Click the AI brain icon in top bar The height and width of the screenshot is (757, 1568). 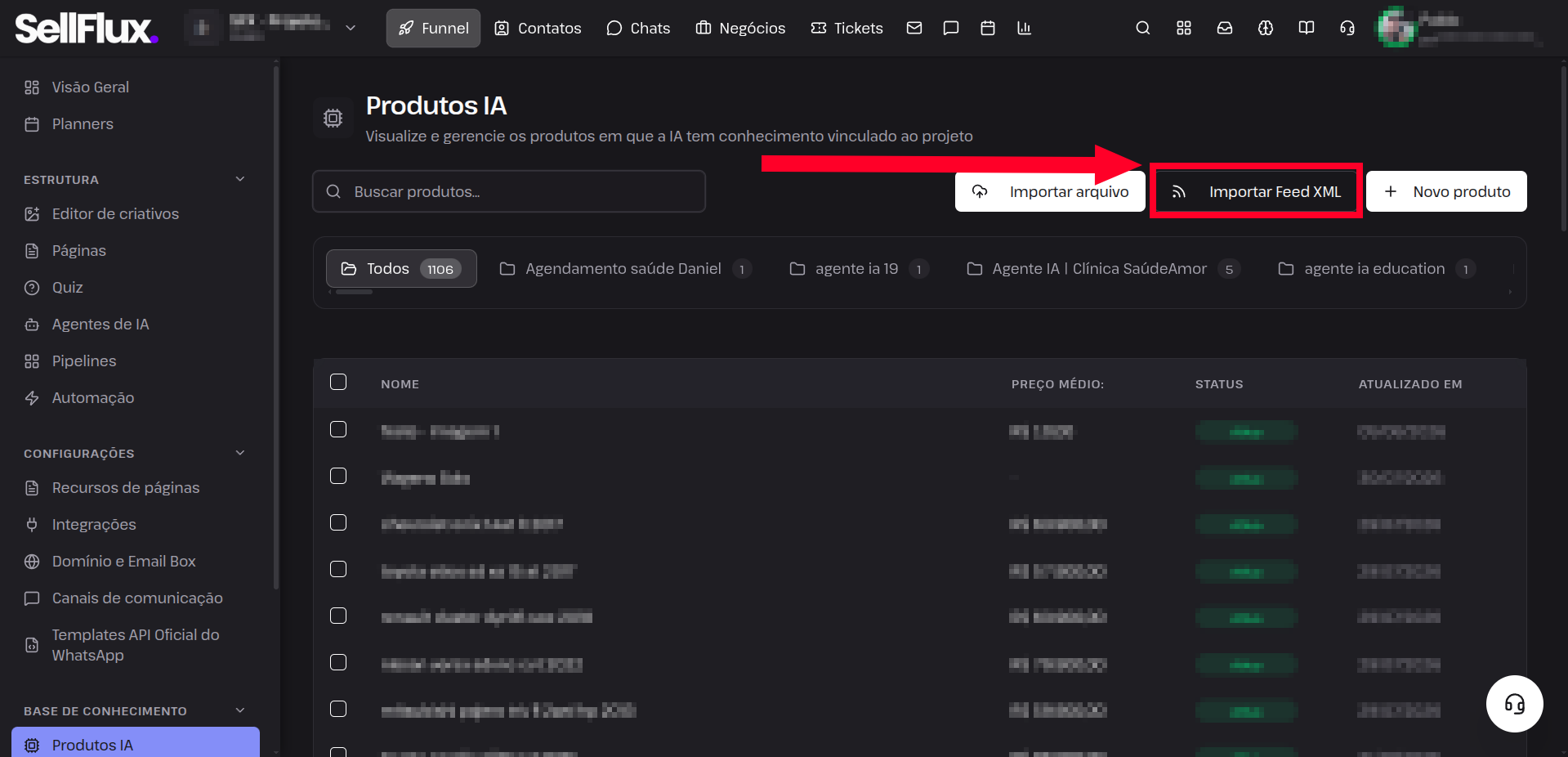[x=1266, y=28]
